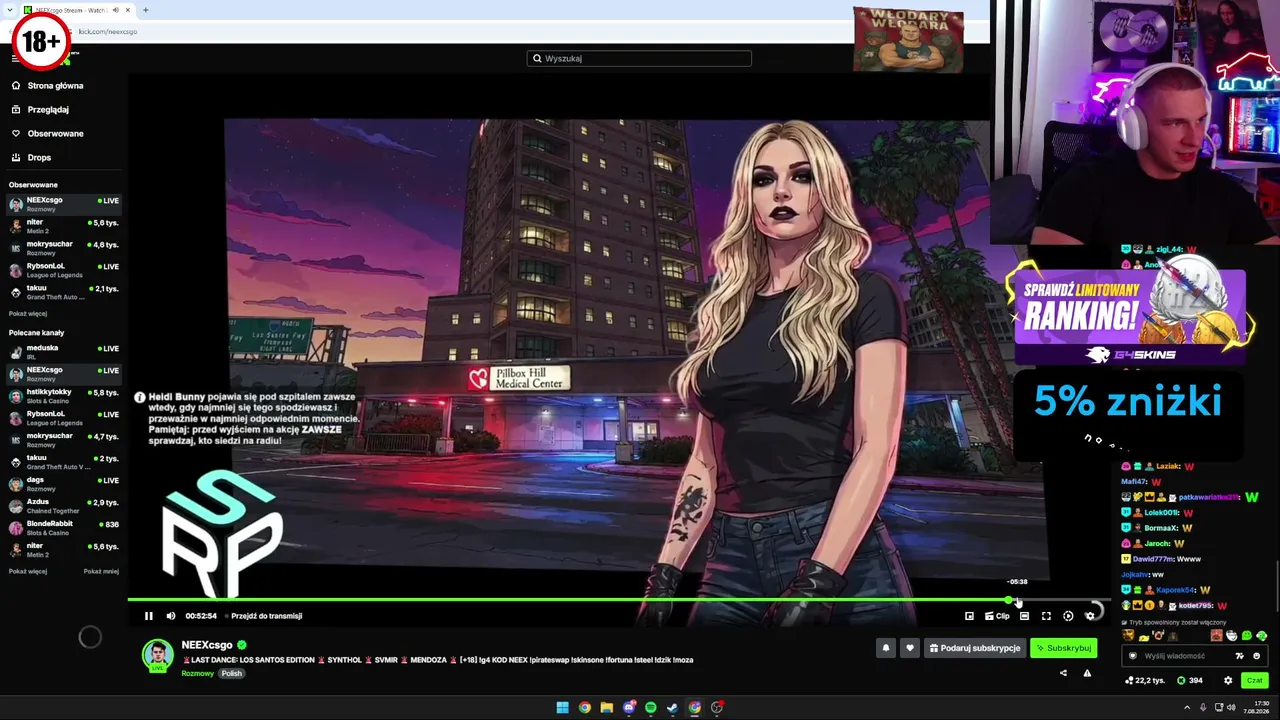Expand followed list with Pokaż więcej
Viewport: 1280px width, 720px height.
[x=28, y=314]
